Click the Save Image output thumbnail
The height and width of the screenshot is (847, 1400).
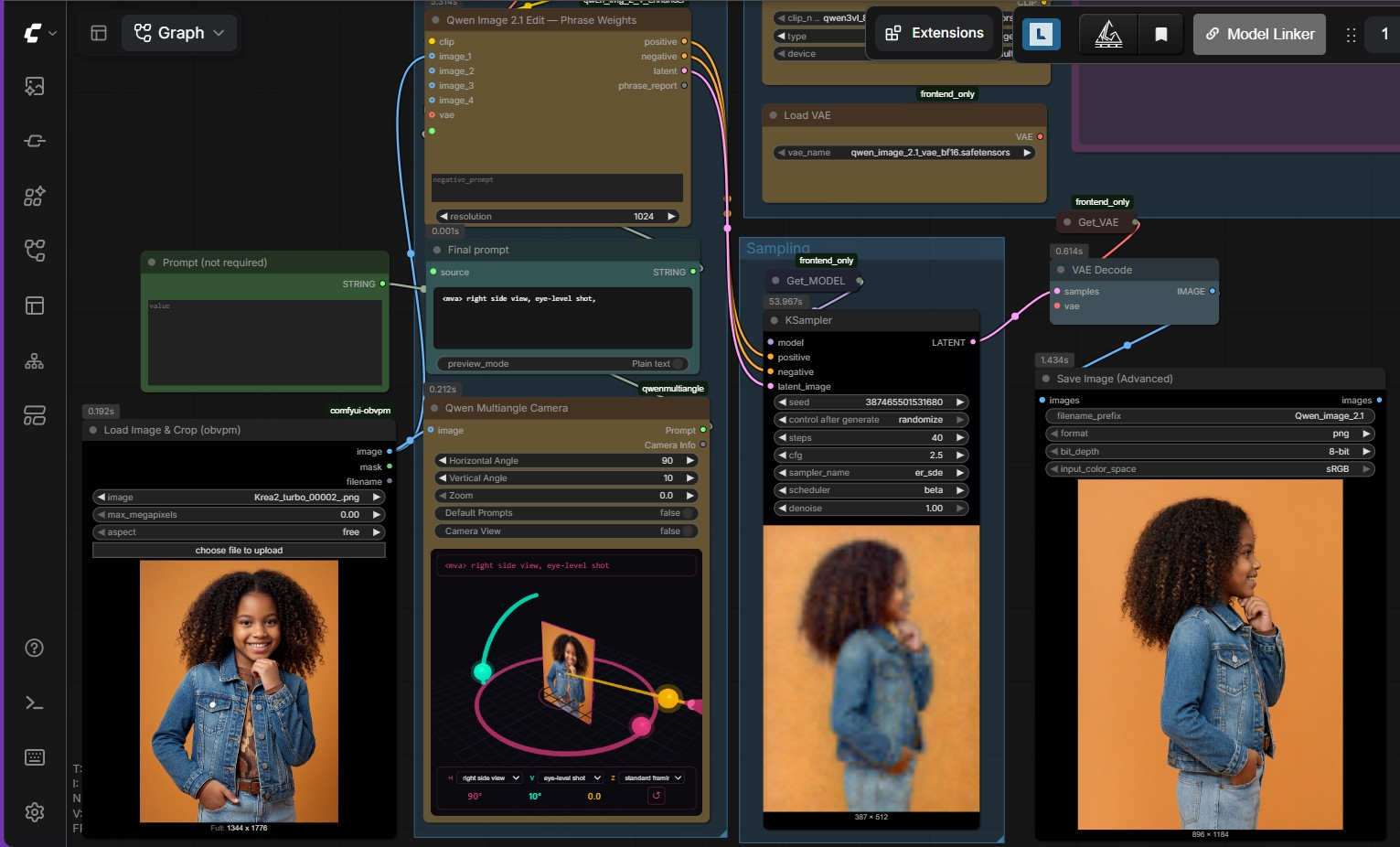(1210, 653)
